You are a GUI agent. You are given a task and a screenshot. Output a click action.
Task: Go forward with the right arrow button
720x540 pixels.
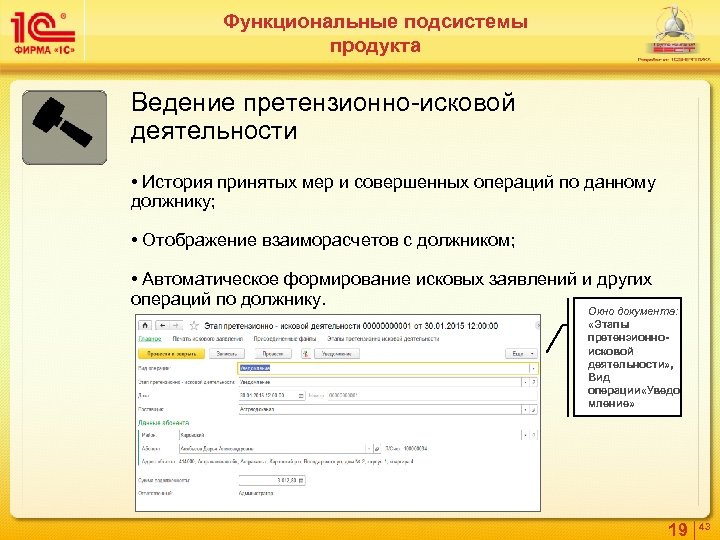(175, 325)
